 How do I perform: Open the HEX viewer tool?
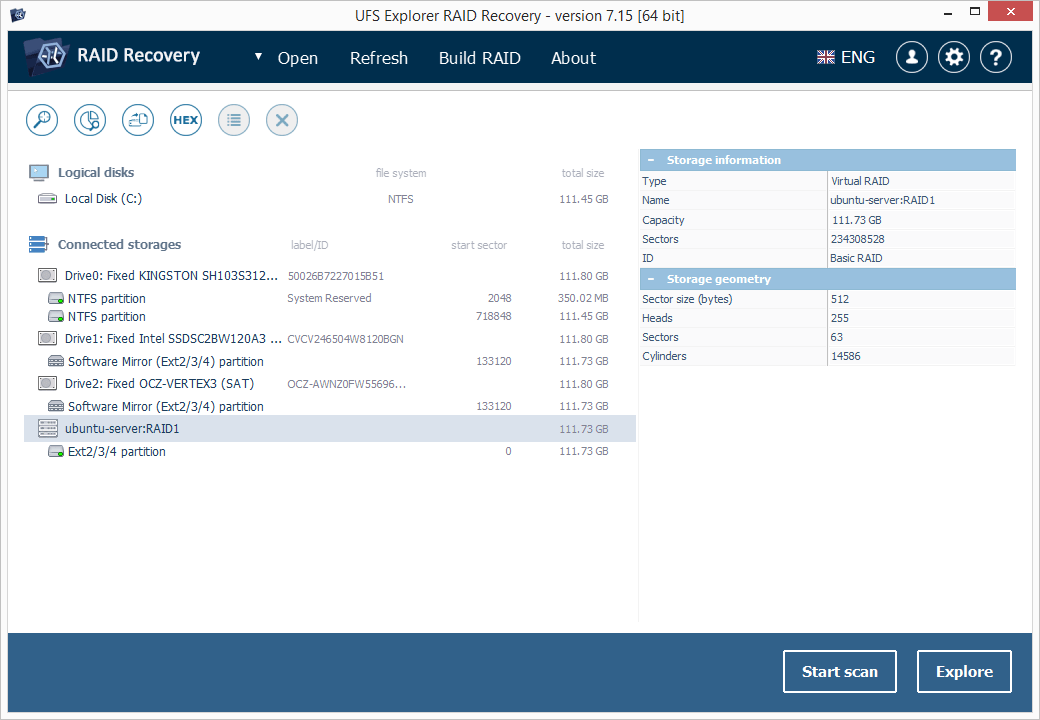coord(186,120)
